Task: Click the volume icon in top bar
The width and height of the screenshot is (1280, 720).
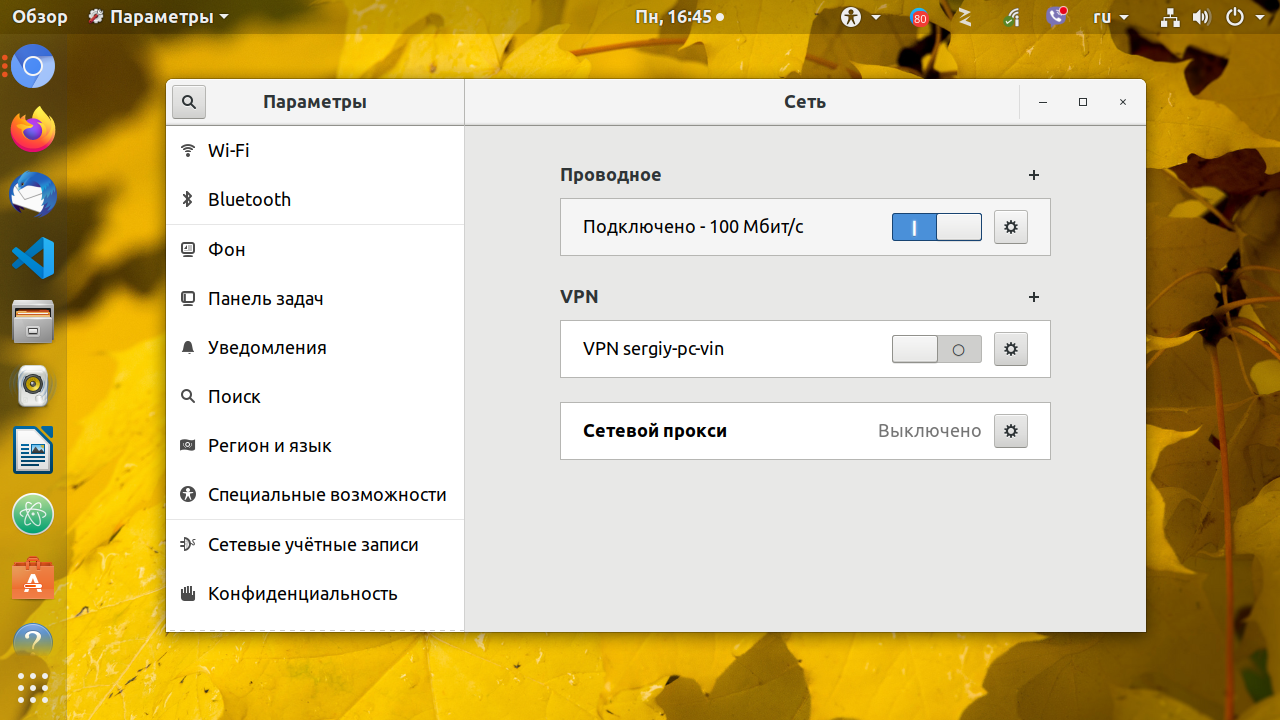Action: tap(1201, 17)
